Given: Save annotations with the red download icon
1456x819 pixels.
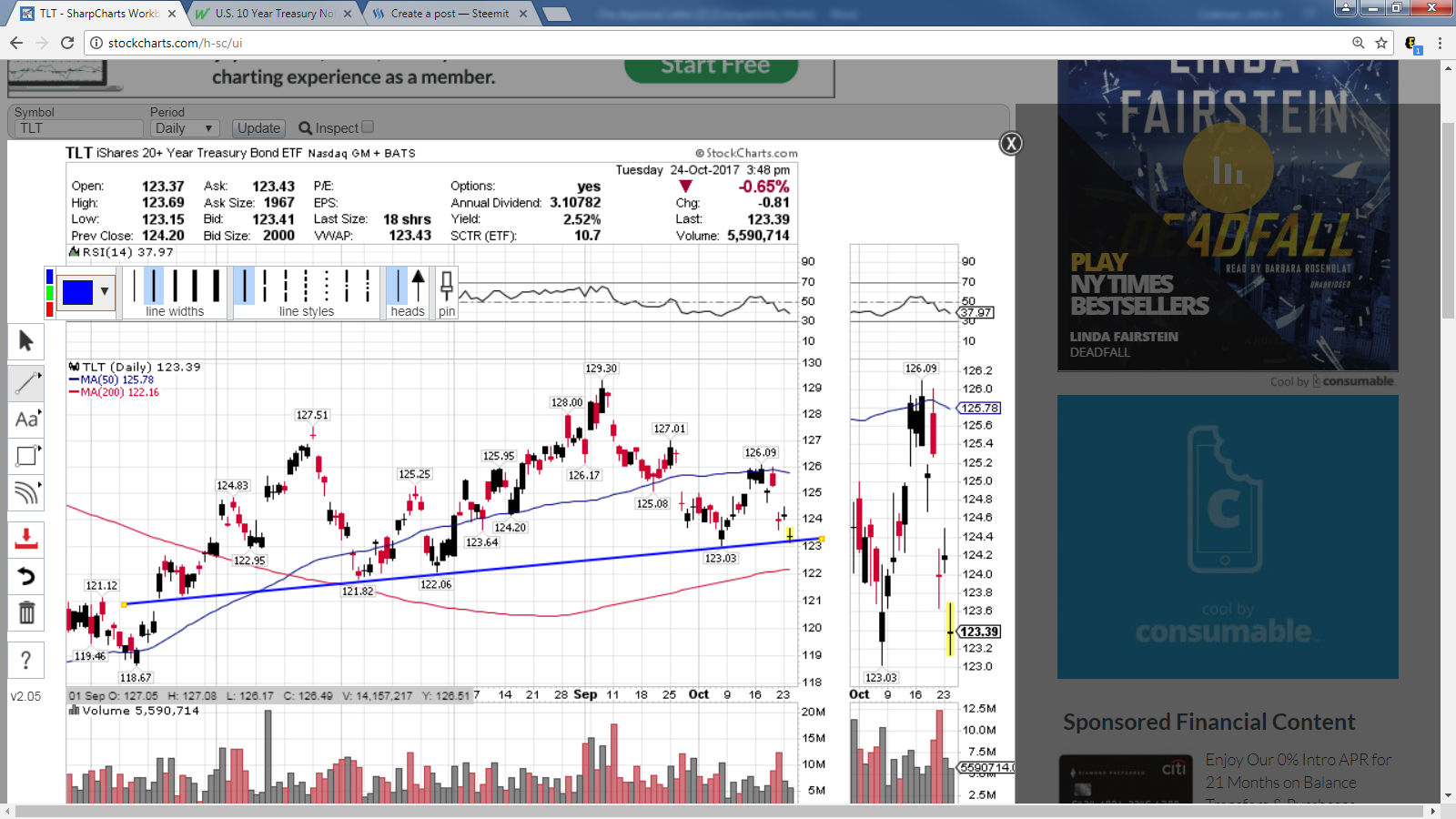Looking at the screenshot, I should point(26,539).
